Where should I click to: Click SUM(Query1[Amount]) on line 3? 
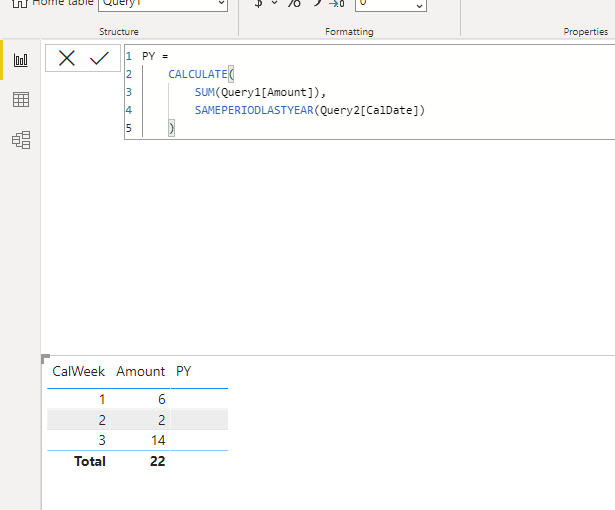(x=257, y=92)
